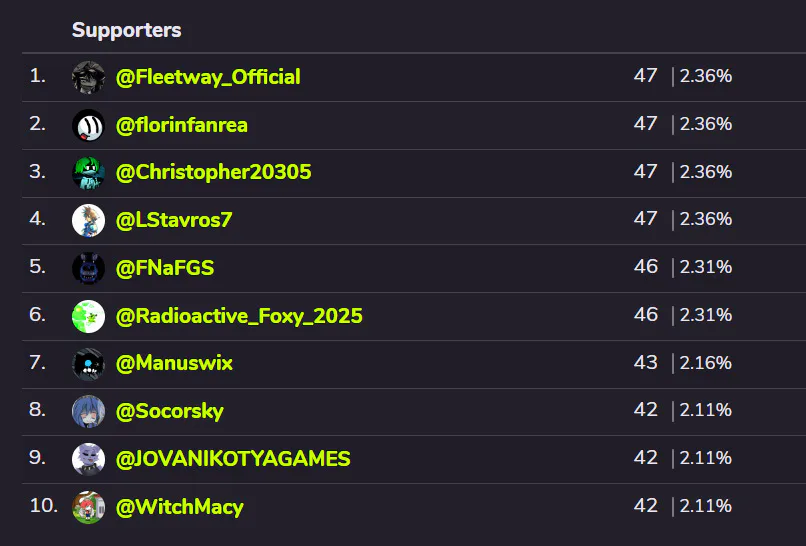Open FNaFGS dark avatar icon

coord(88,268)
